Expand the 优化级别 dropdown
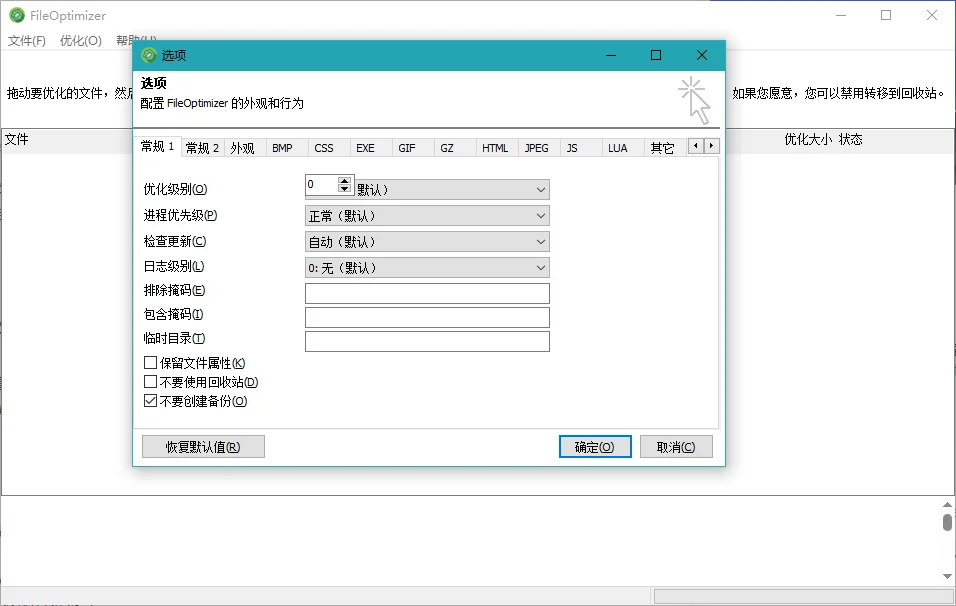This screenshot has height=606, width=956. (x=540, y=190)
